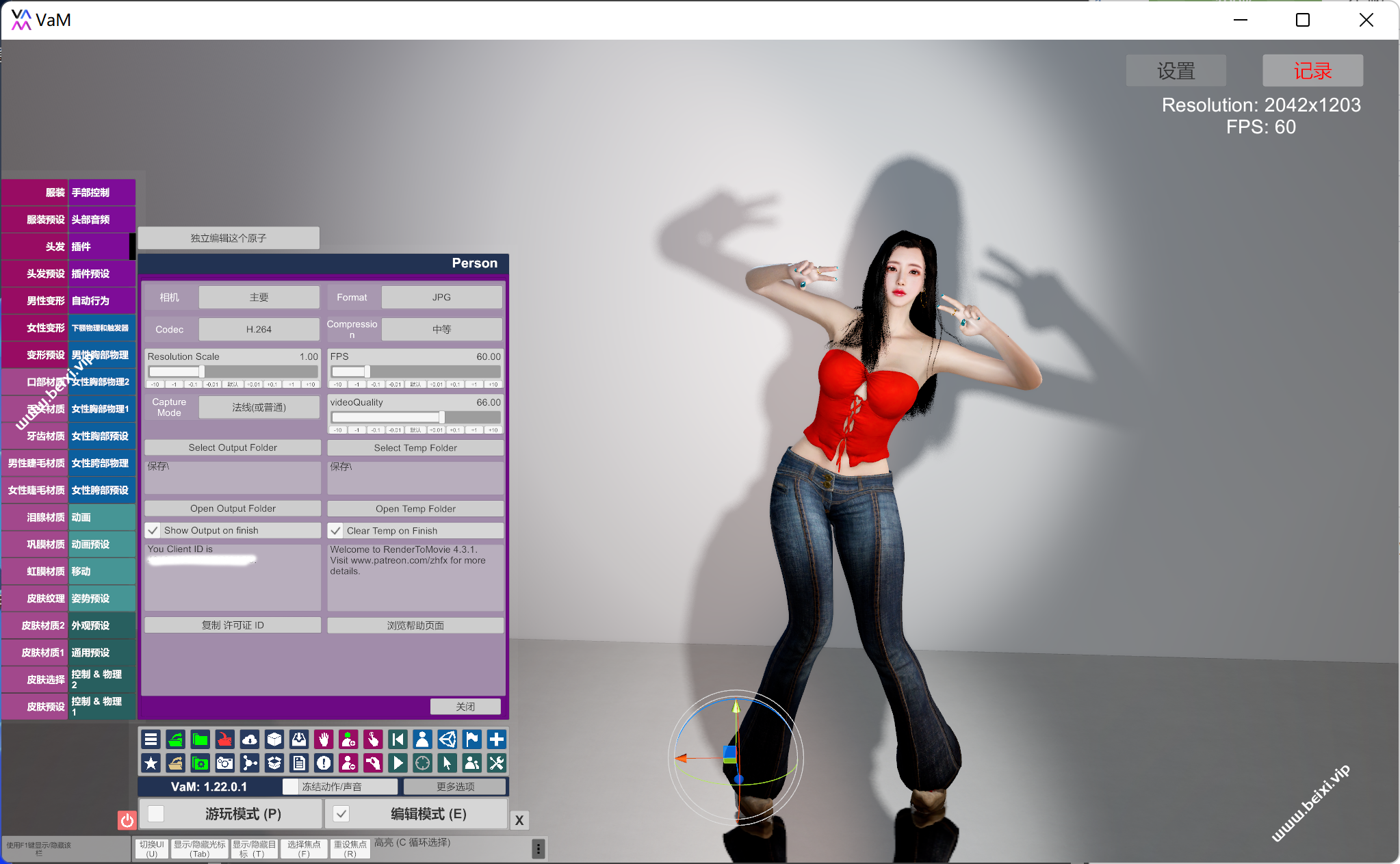Click the 独立编辑这个原子 button
Screen dimensions: 1400x864
229,238
